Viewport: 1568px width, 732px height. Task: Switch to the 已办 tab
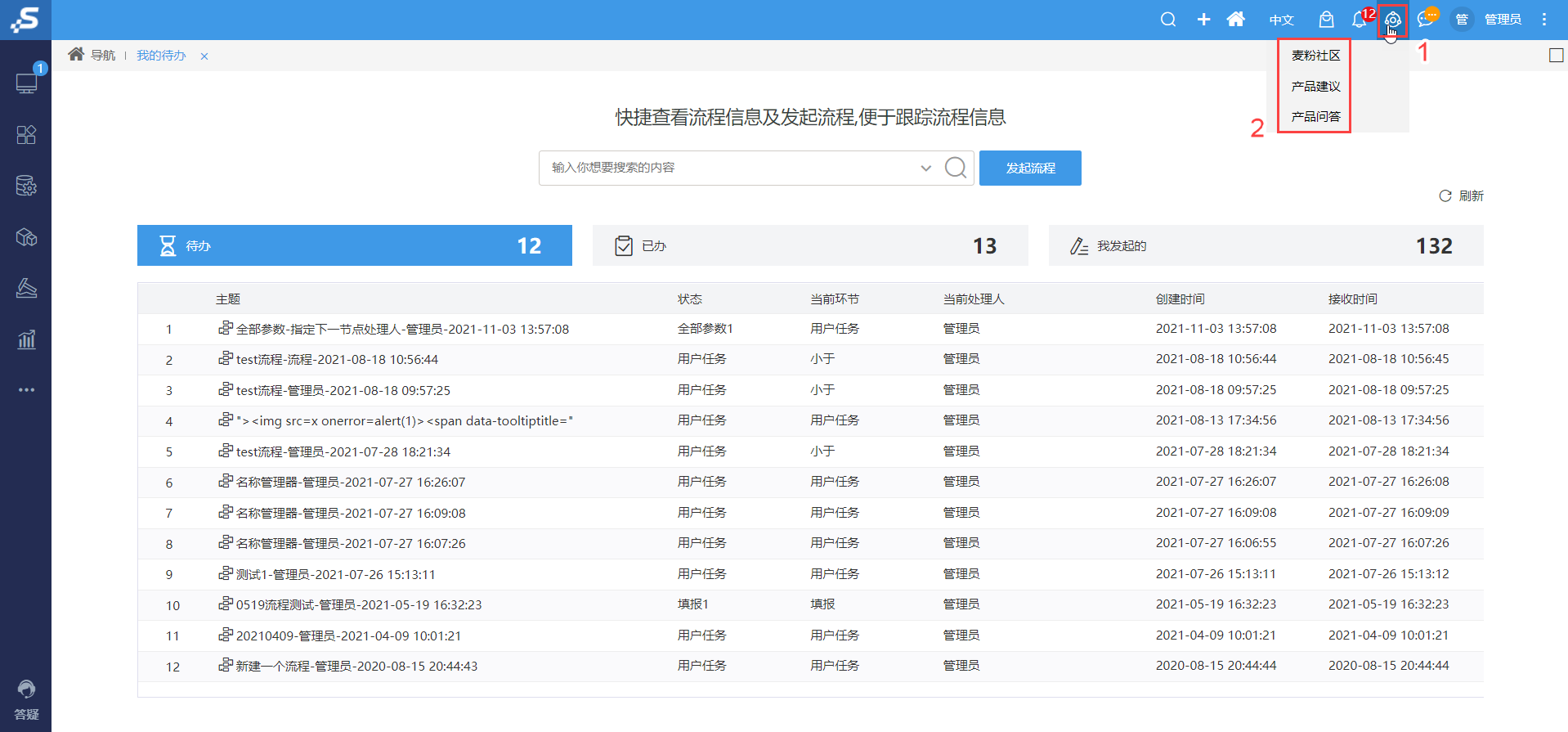tap(810, 245)
